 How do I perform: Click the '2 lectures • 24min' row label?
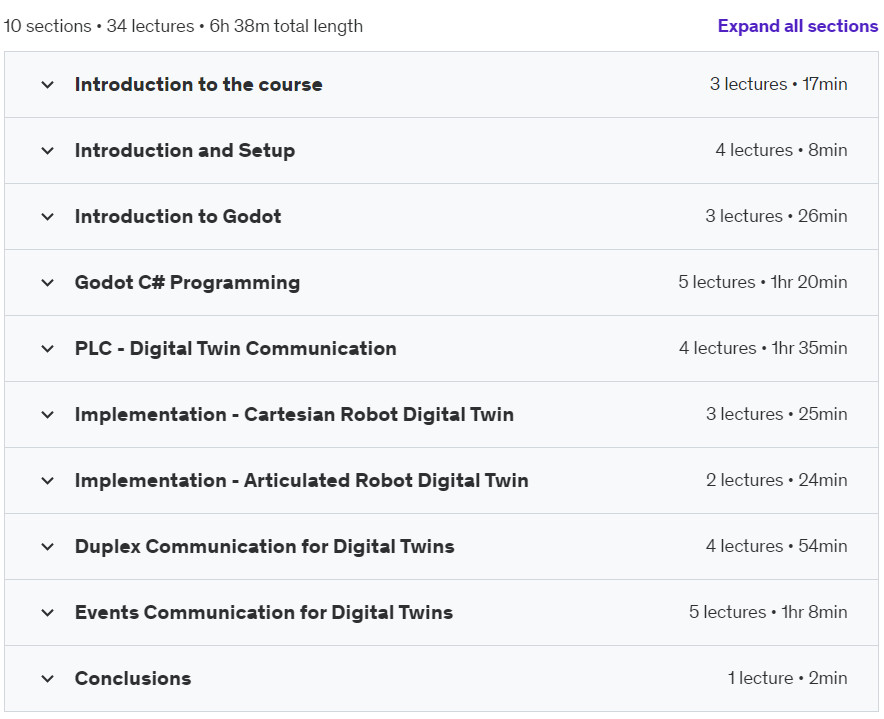point(776,481)
